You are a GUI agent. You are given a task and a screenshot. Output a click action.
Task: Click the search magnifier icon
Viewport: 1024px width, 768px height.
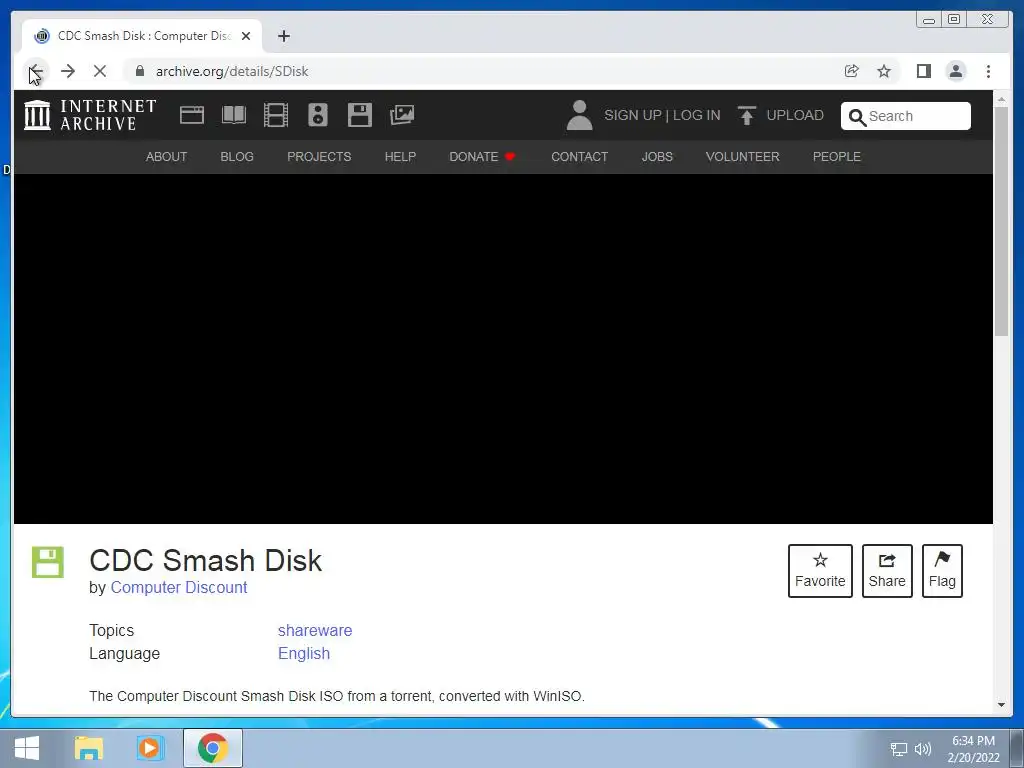click(x=857, y=117)
